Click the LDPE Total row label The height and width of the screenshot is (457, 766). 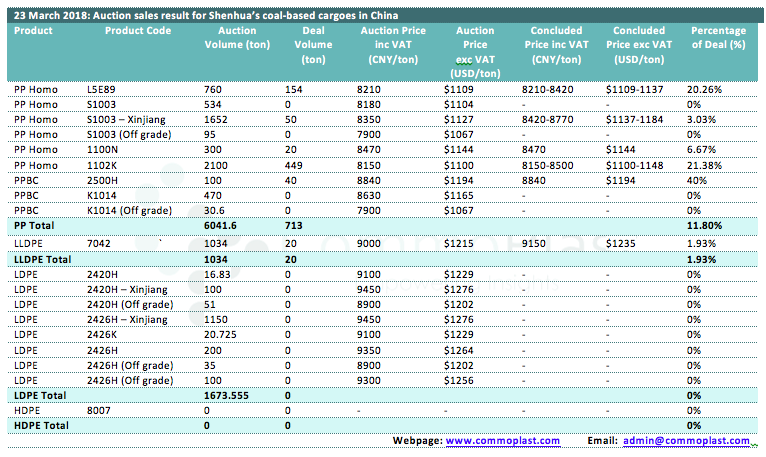click(x=41, y=396)
